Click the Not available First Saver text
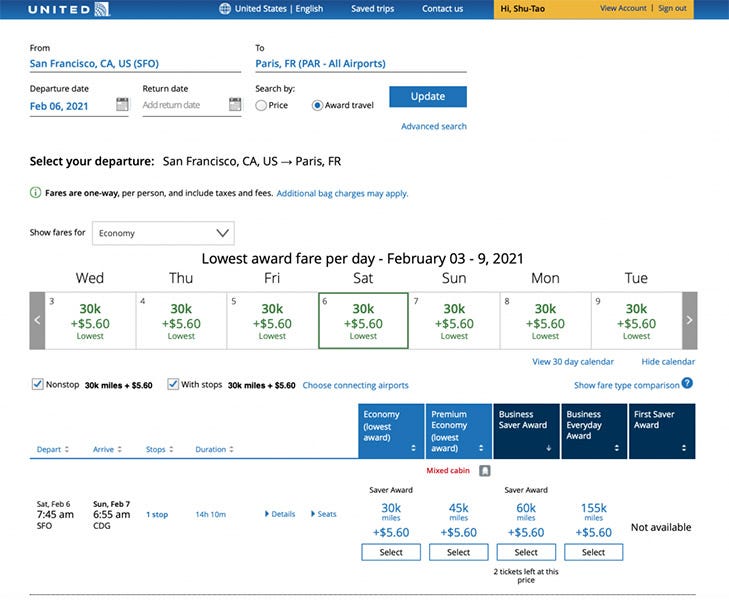Viewport: 729px width, 600px height. (661, 527)
